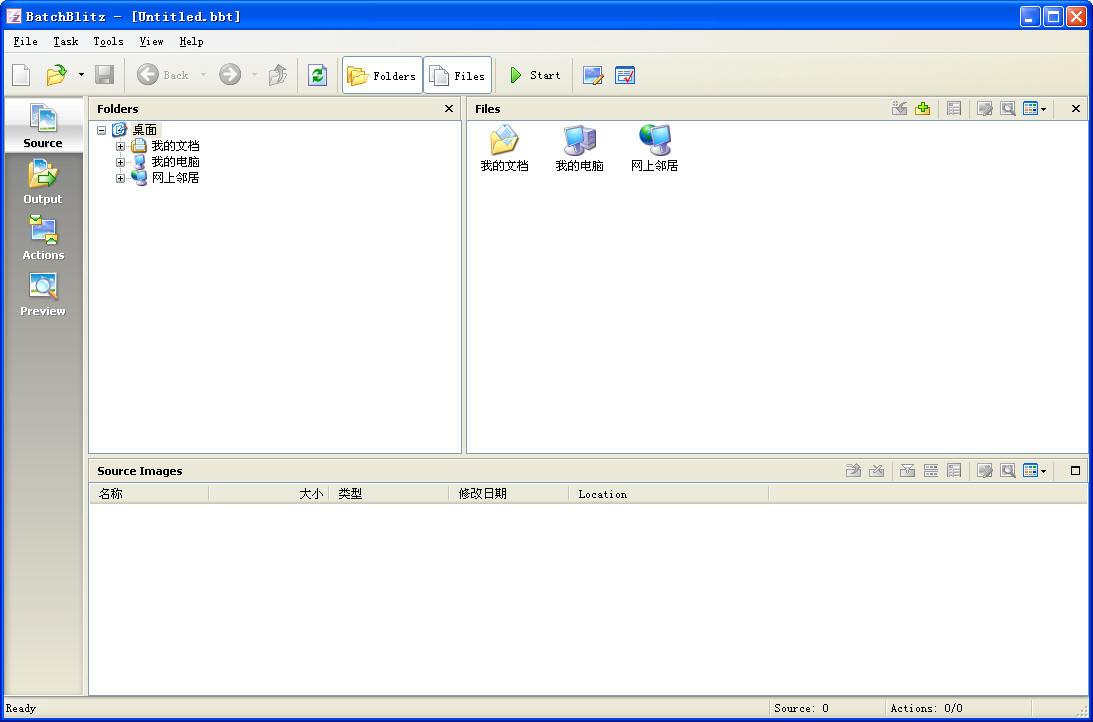Viewport: 1093px width, 722px height.
Task: Expand the 网上邻居 tree node
Action: pos(121,178)
